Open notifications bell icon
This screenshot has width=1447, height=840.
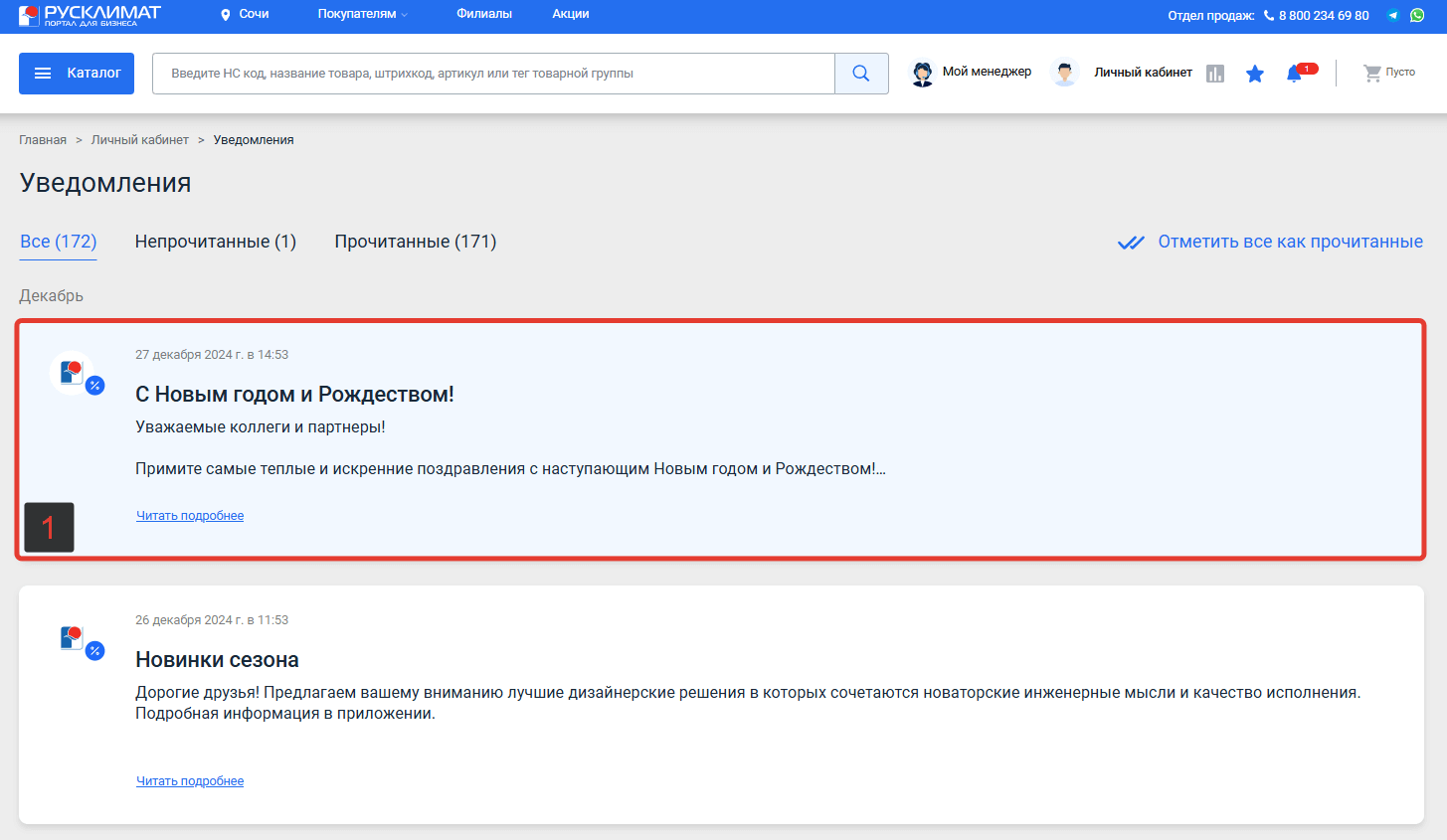(x=1295, y=74)
